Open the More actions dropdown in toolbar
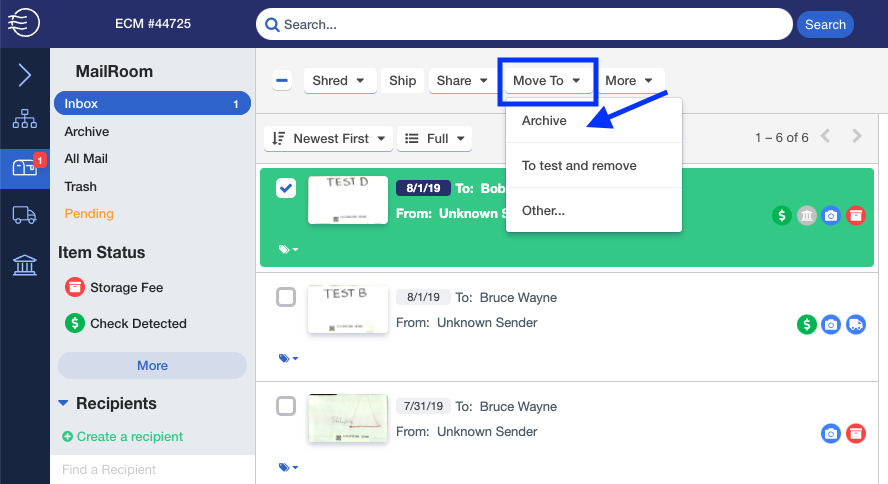 click(x=630, y=80)
